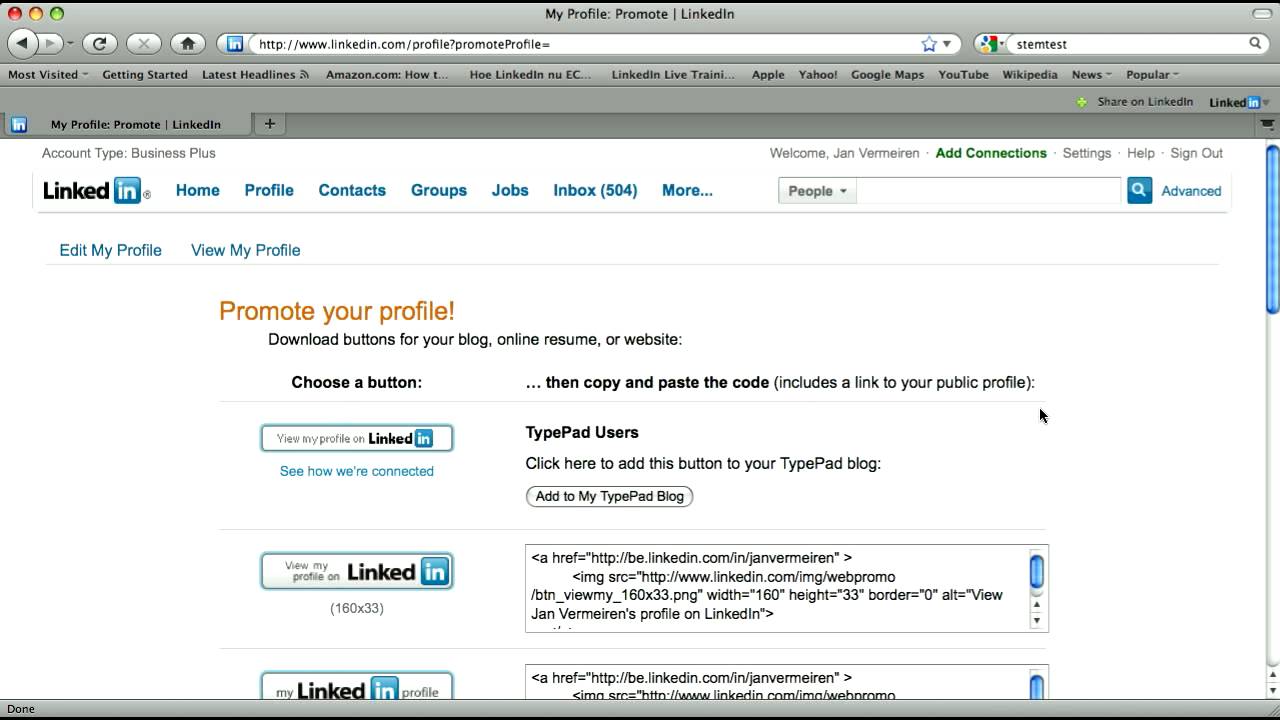Open the Profile menu

[x=269, y=190]
